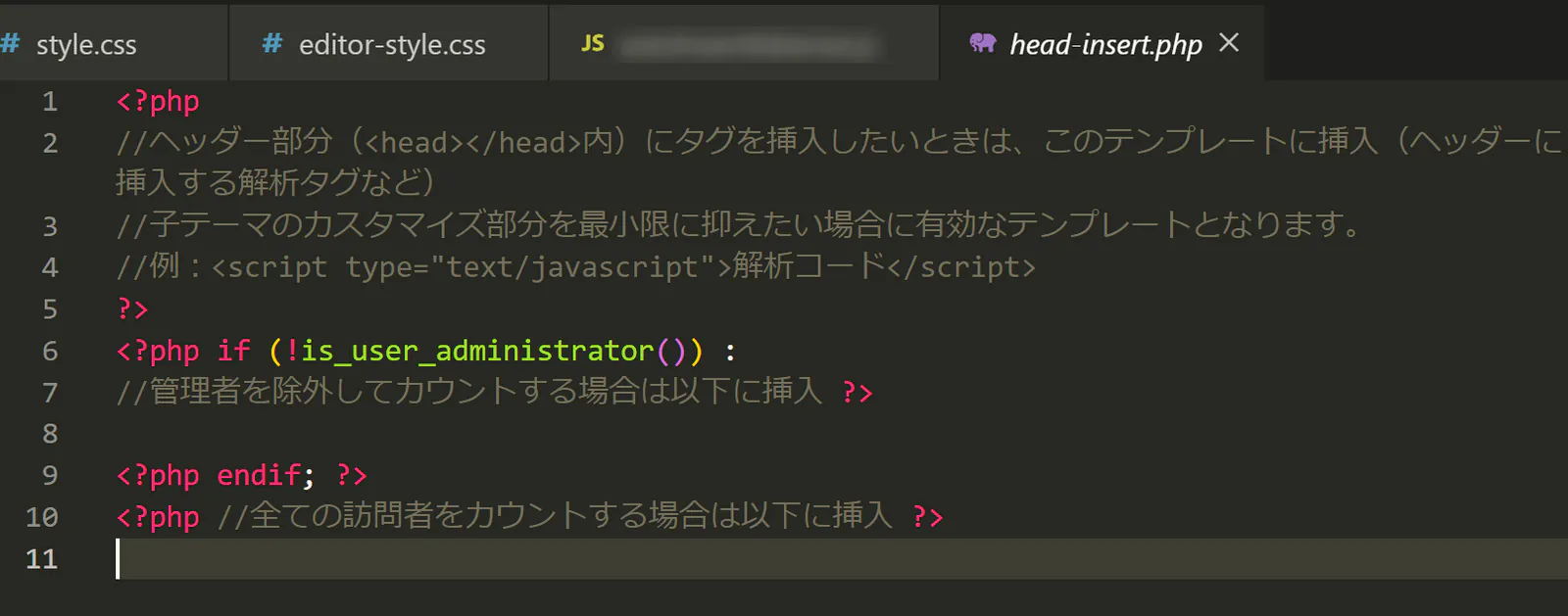
Task: Click is_user_administrator function name on line 6
Action: (477, 351)
